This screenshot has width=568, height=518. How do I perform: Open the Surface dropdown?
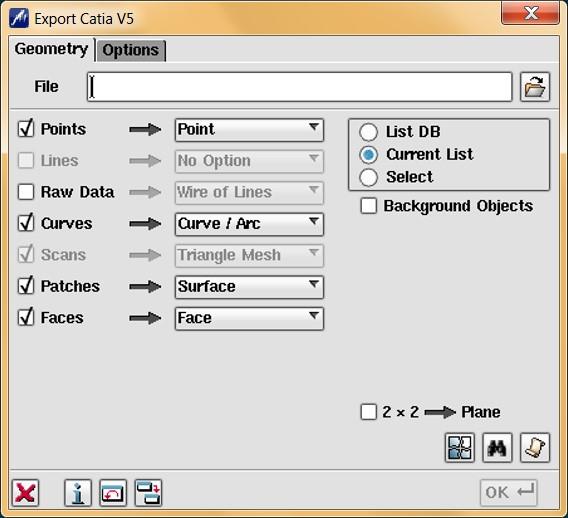point(249,287)
